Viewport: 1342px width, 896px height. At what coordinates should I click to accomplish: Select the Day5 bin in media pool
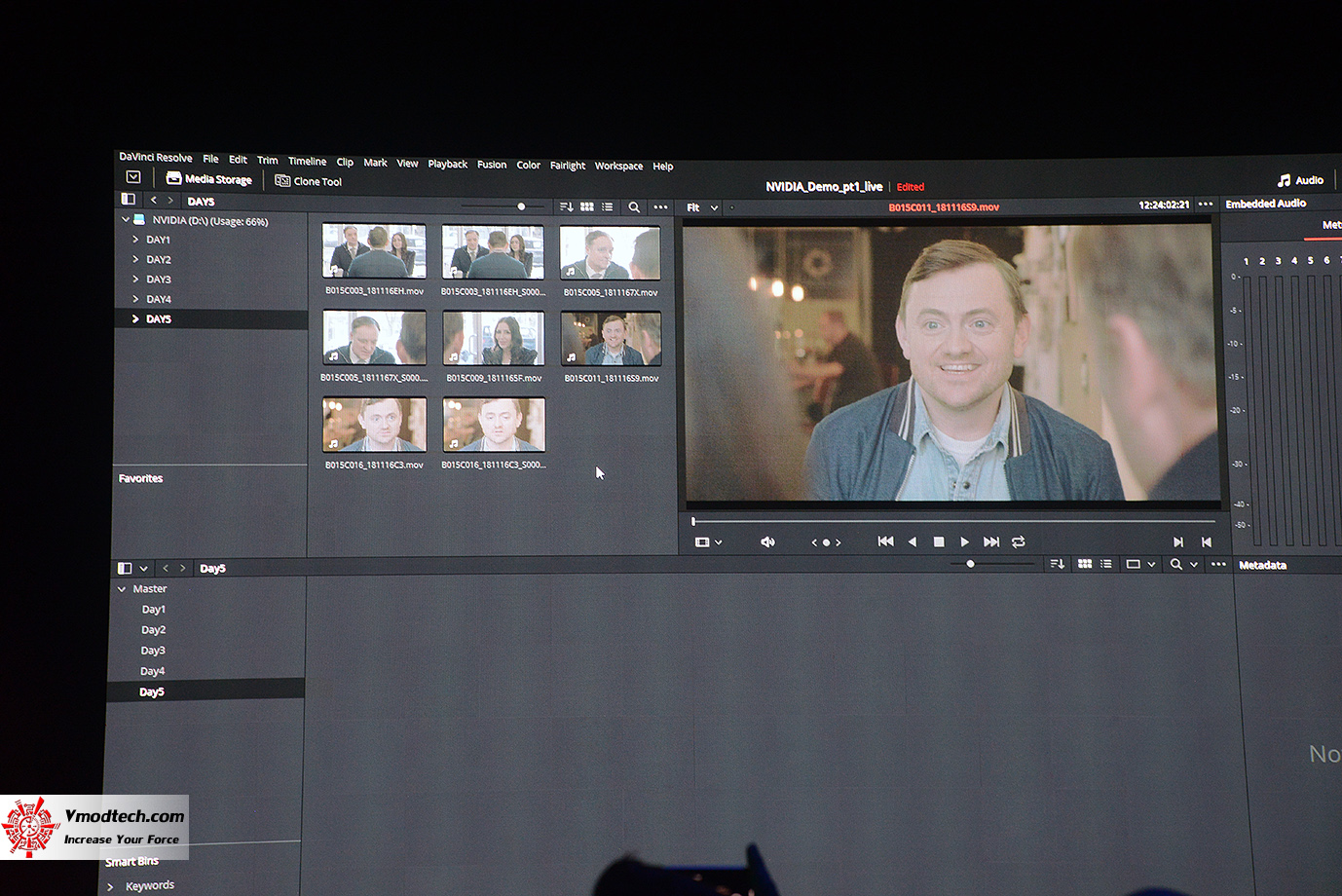click(x=206, y=691)
